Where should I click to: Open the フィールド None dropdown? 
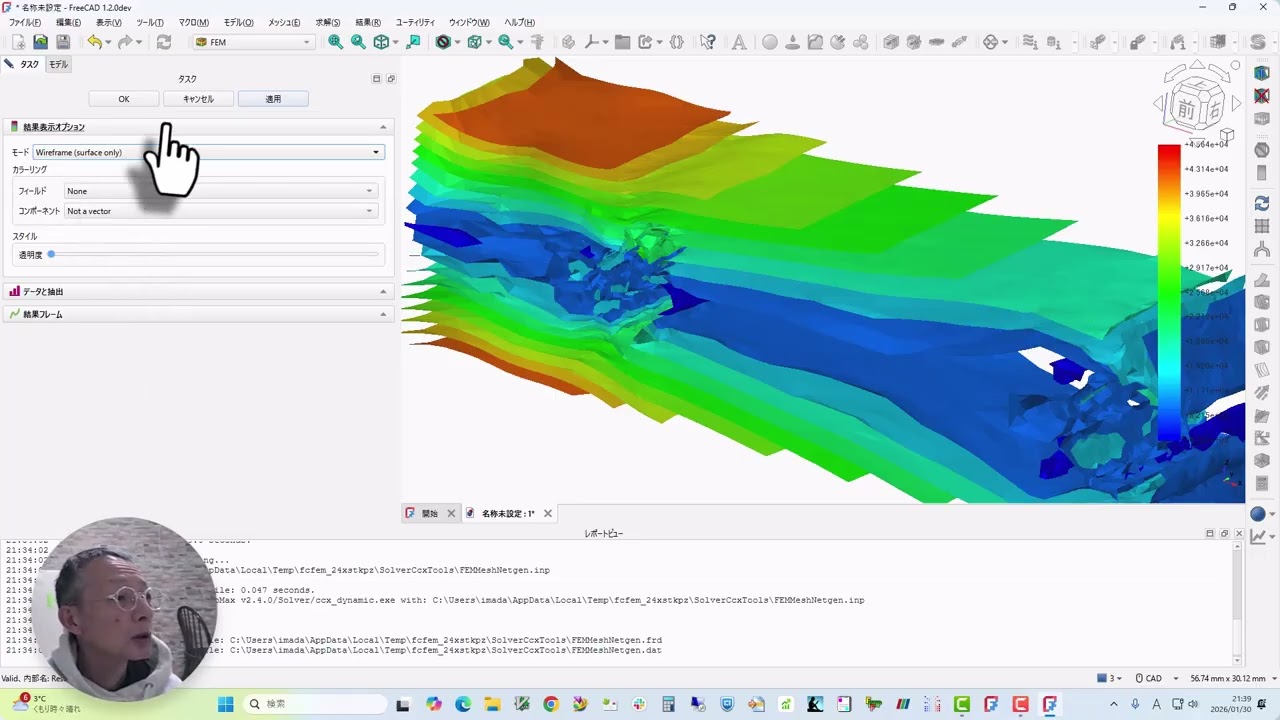(x=220, y=191)
